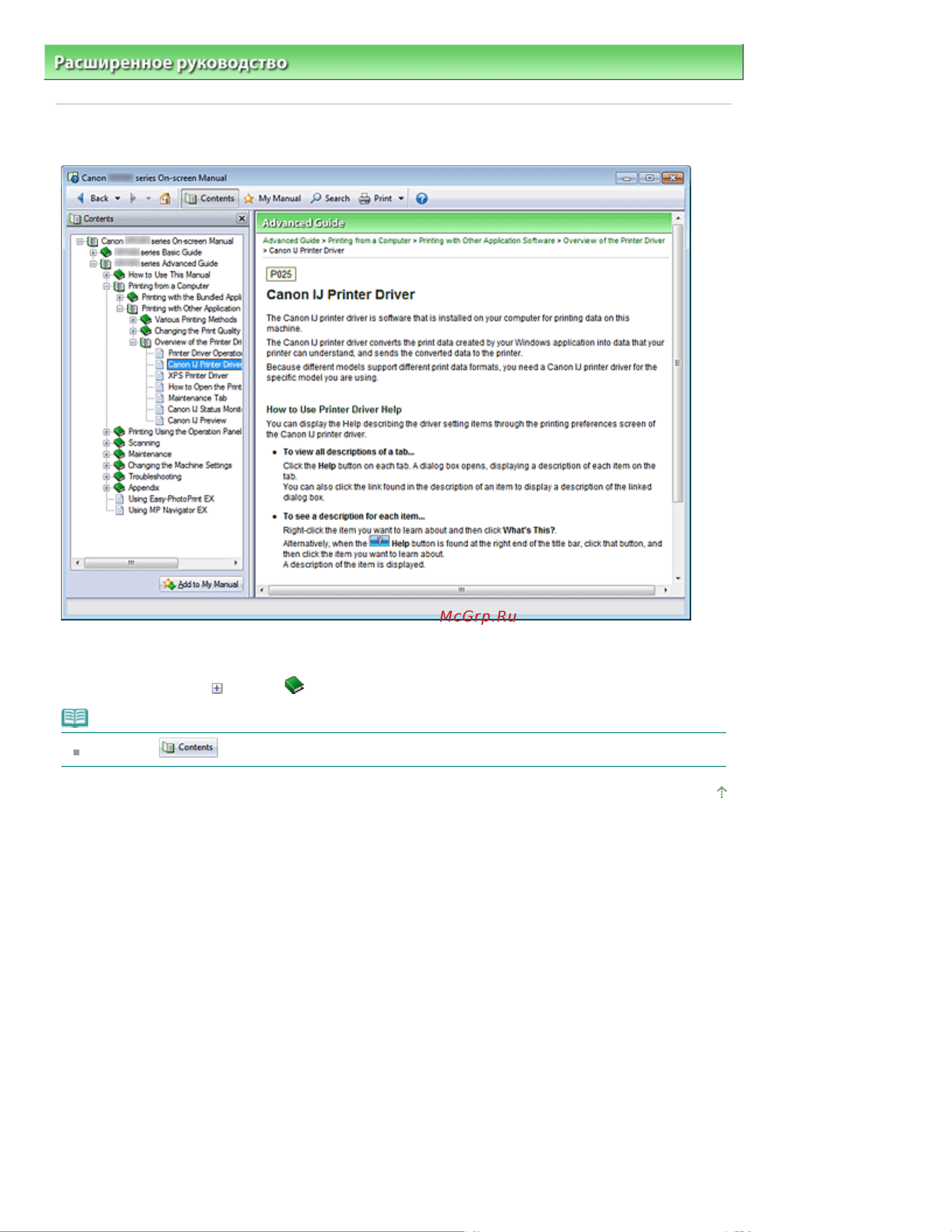Open XPS Printer Driver tree item
Viewport: 952px width, 1232px height.
(x=198, y=376)
